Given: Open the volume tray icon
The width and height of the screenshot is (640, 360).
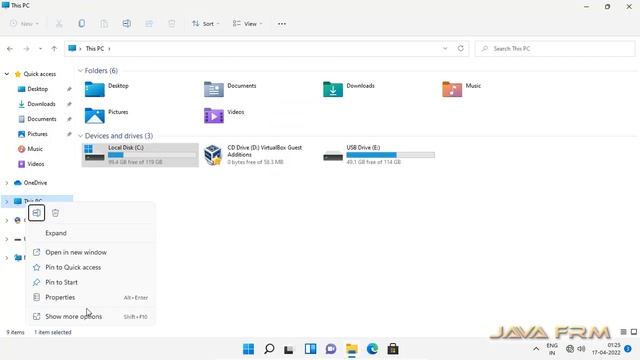Looking at the screenshot, I should [581, 349].
